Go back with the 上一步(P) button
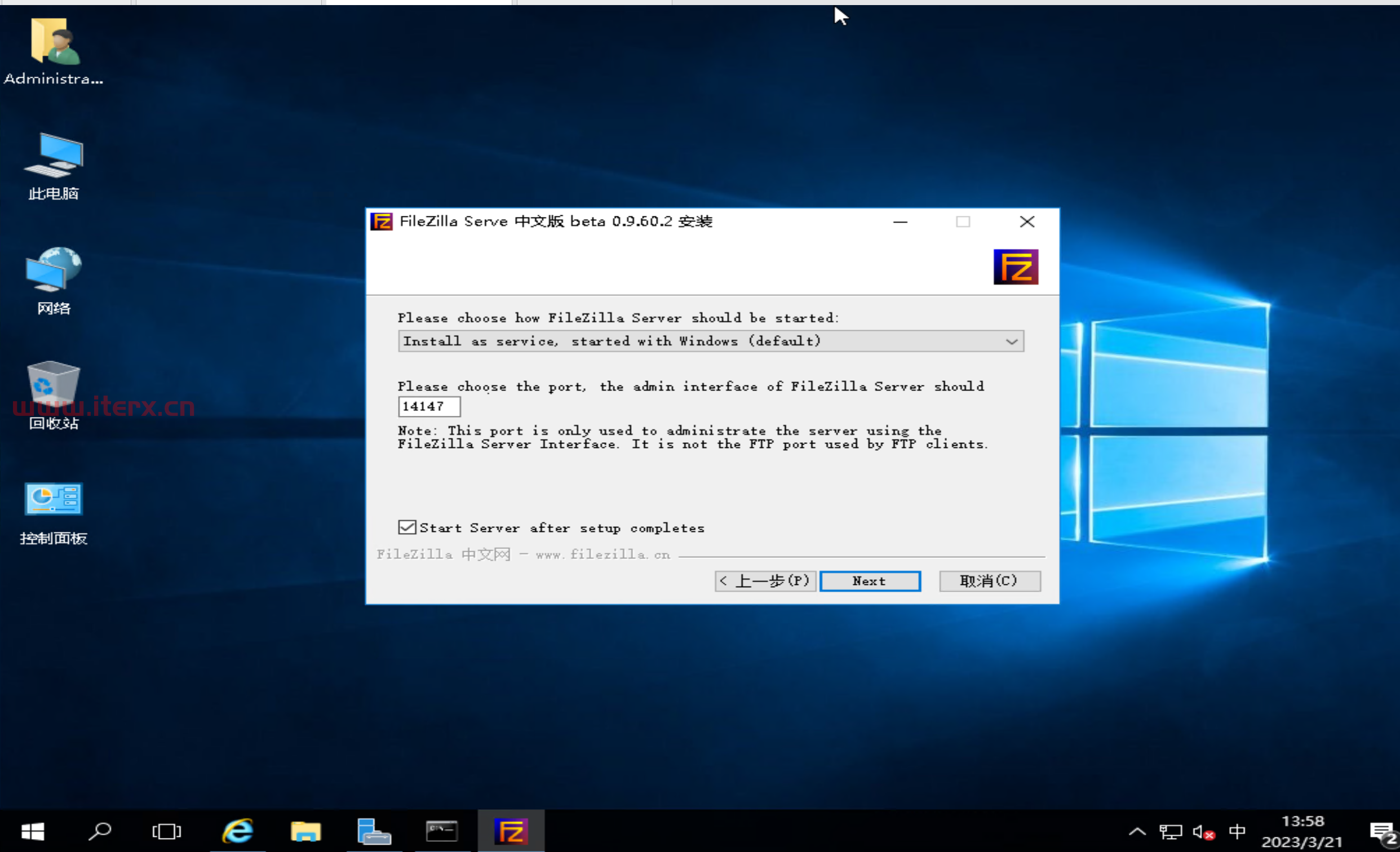Viewport: 1400px width, 852px height. pos(765,581)
